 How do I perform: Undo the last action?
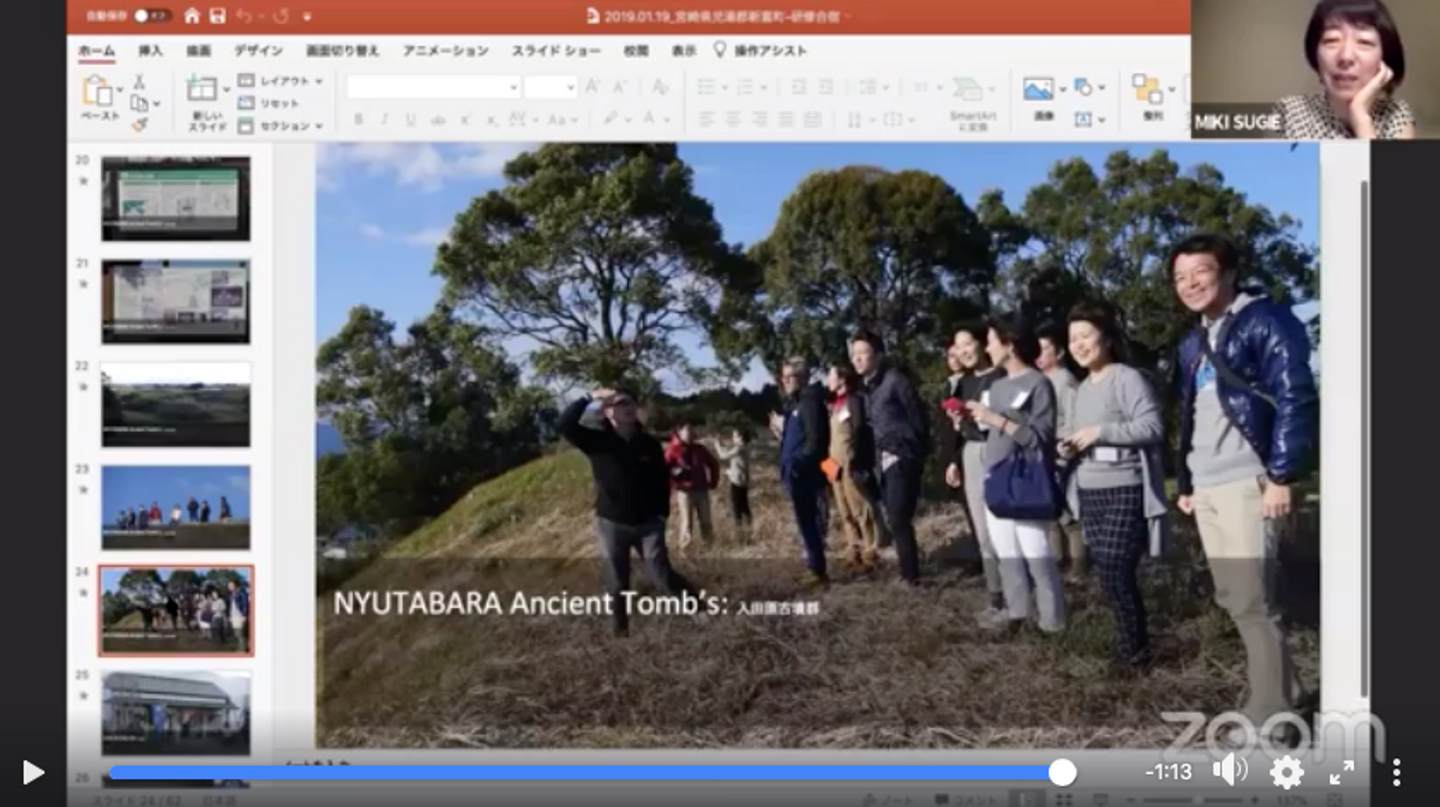coord(245,16)
